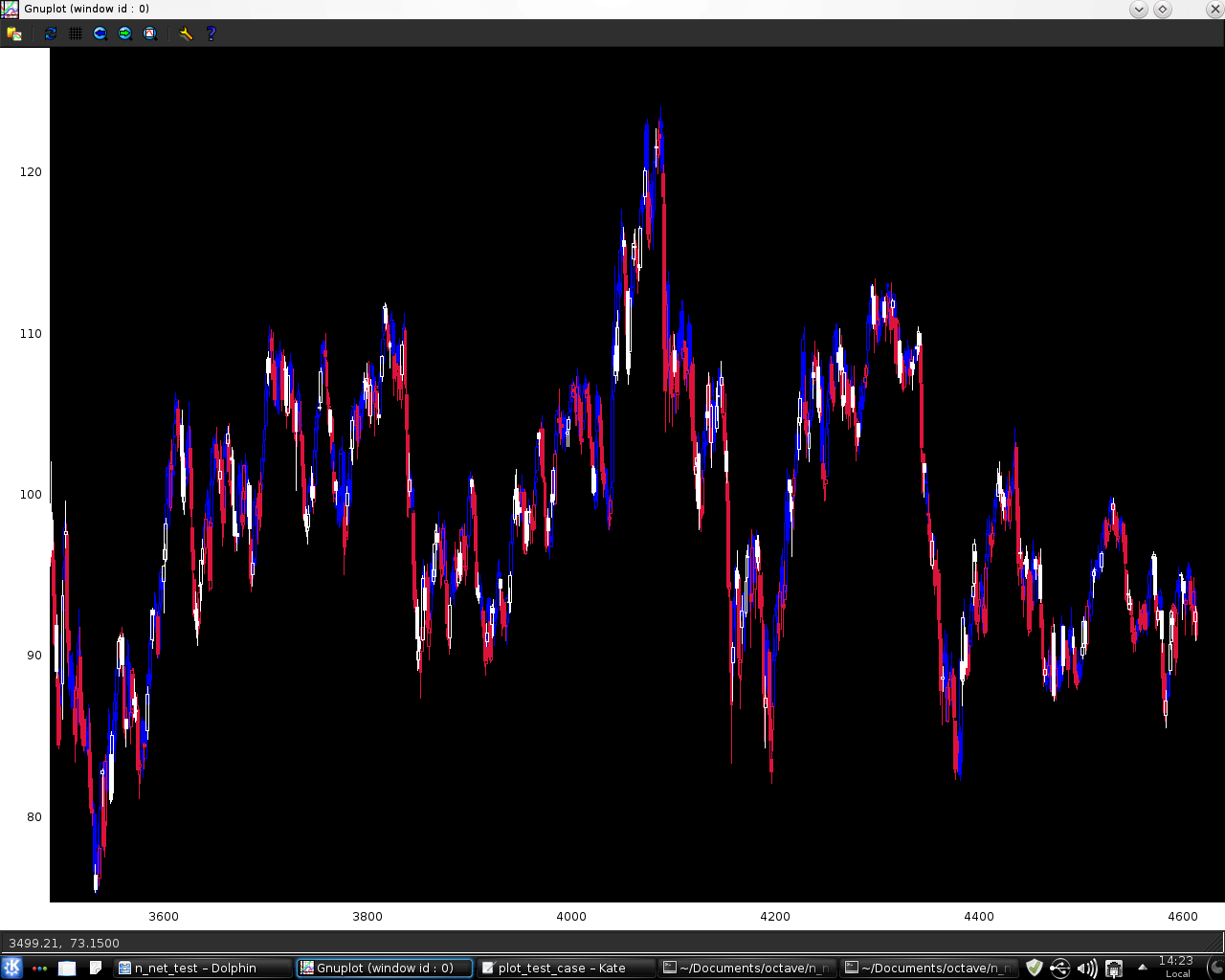Viewport: 1225px width, 980px height.
Task: Switch to plot_test_case Kate task
Action: coord(567,969)
